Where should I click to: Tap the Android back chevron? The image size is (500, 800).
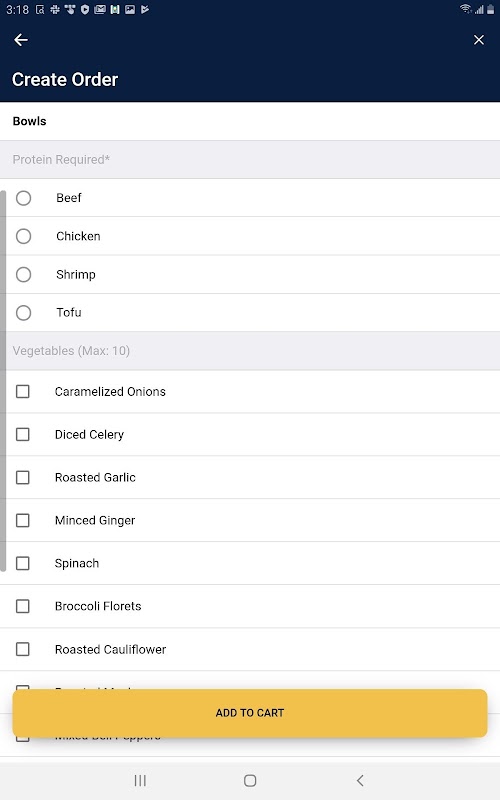click(x=360, y=780)
